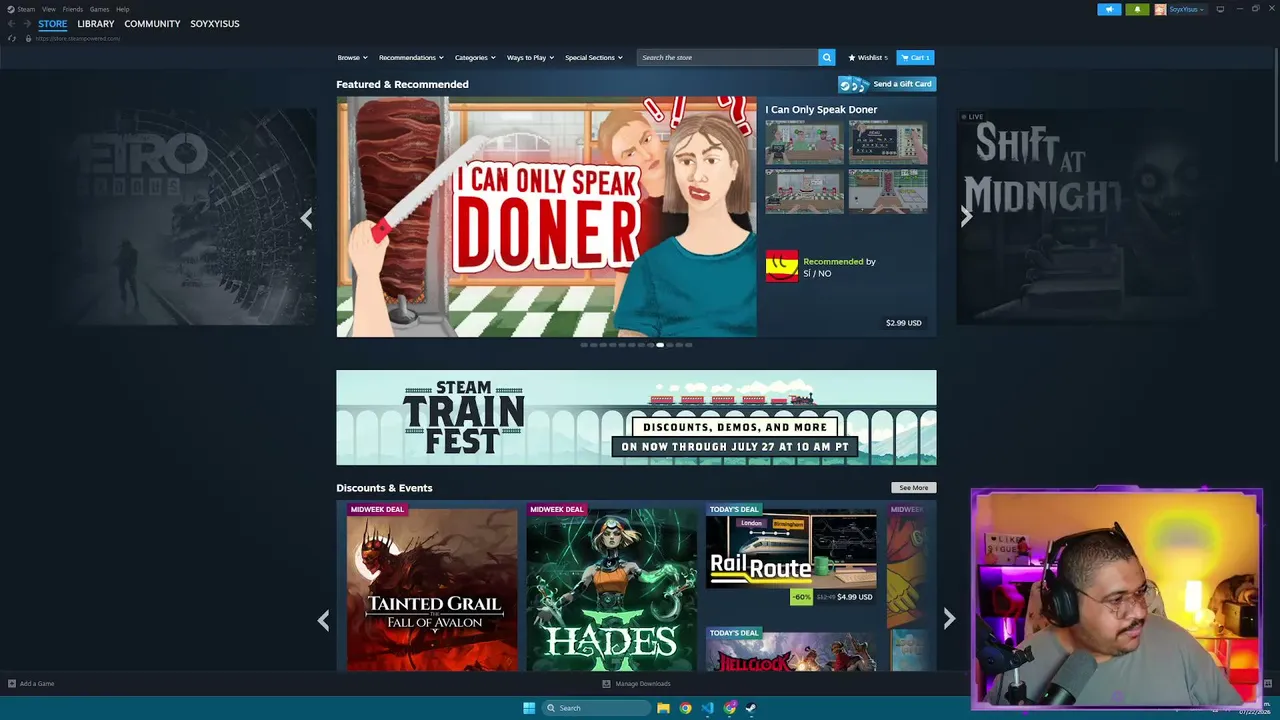This screenshot has height=720, width=1280.
Task: Open the SOYXYISUS profile tab
Action: [x=215, y=24]
